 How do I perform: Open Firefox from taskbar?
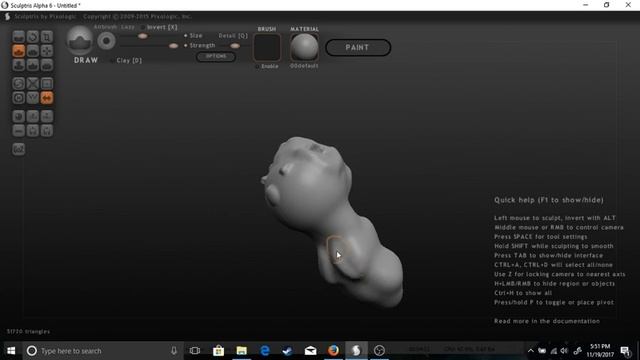[x=333, y=351]
